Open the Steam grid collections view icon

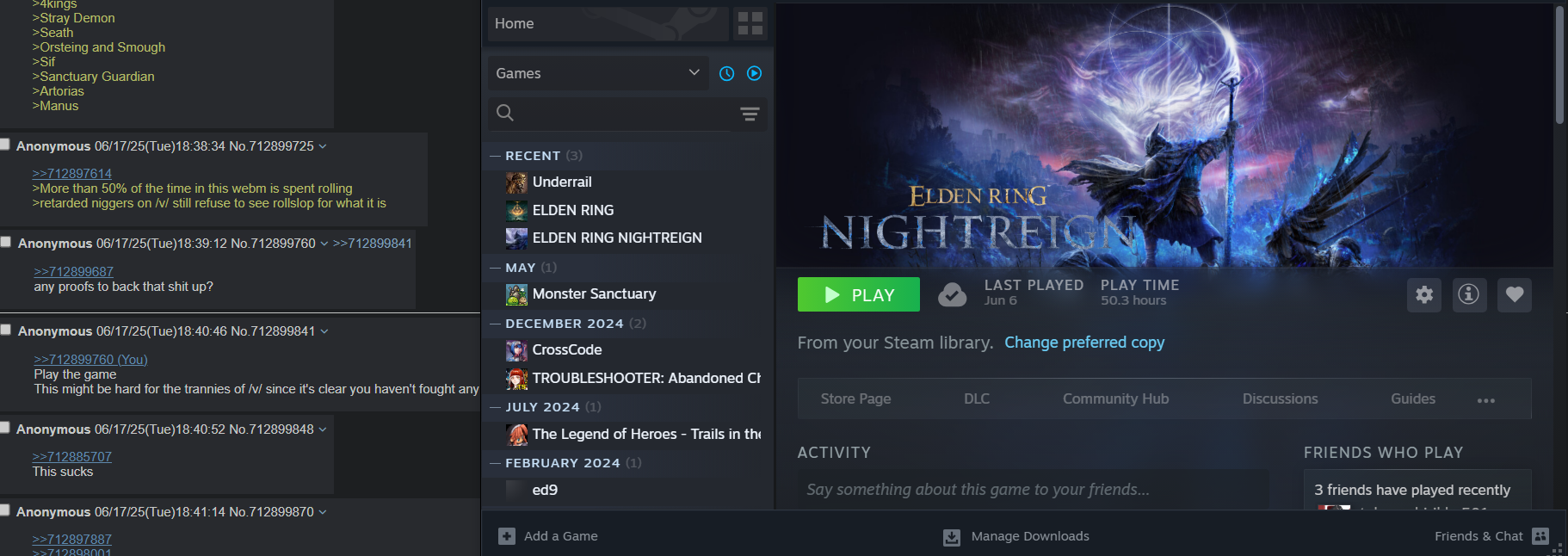pyautogui.click(x=750, y=23)
